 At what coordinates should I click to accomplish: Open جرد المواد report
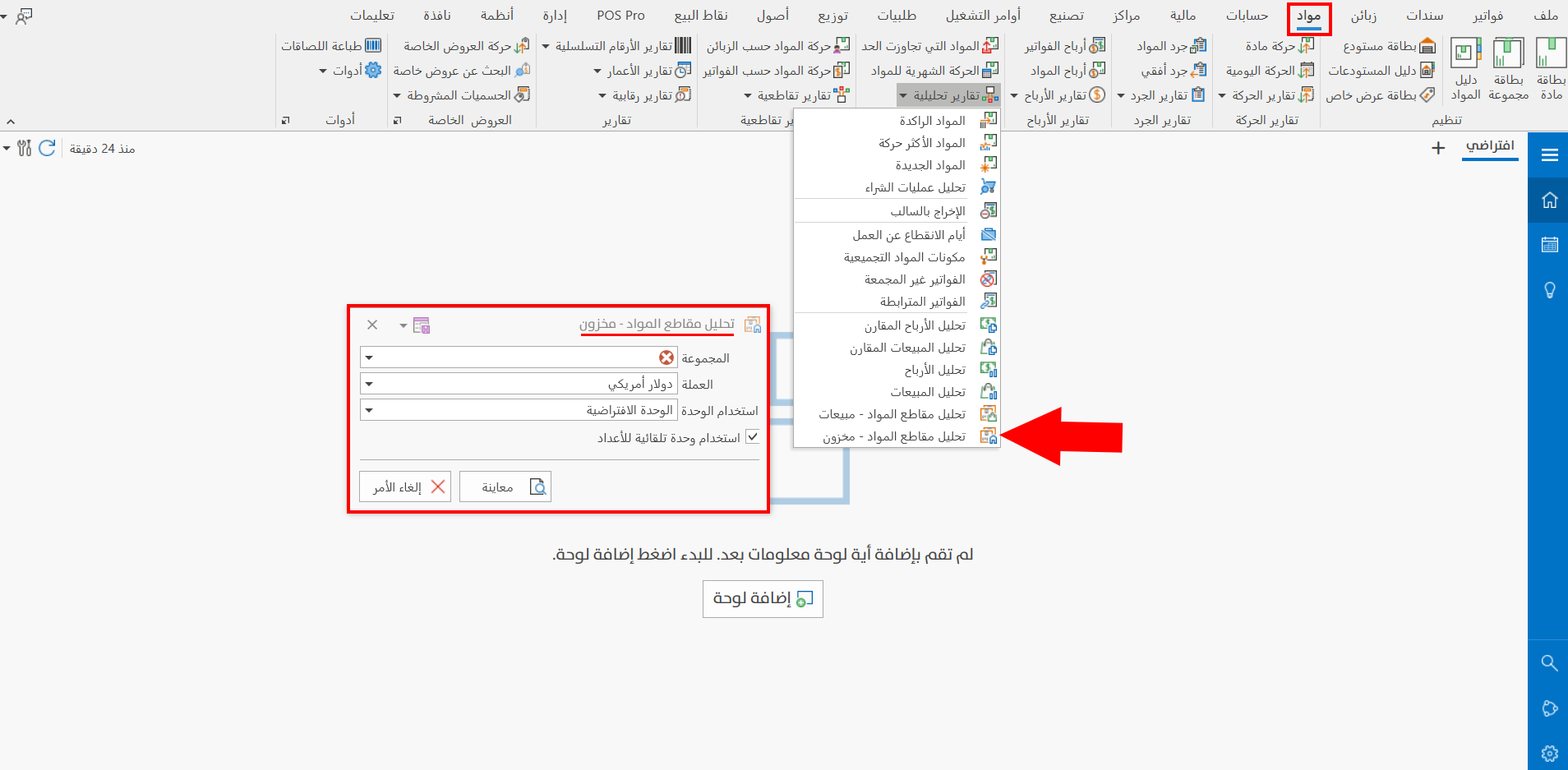[x=1171, y=46]
